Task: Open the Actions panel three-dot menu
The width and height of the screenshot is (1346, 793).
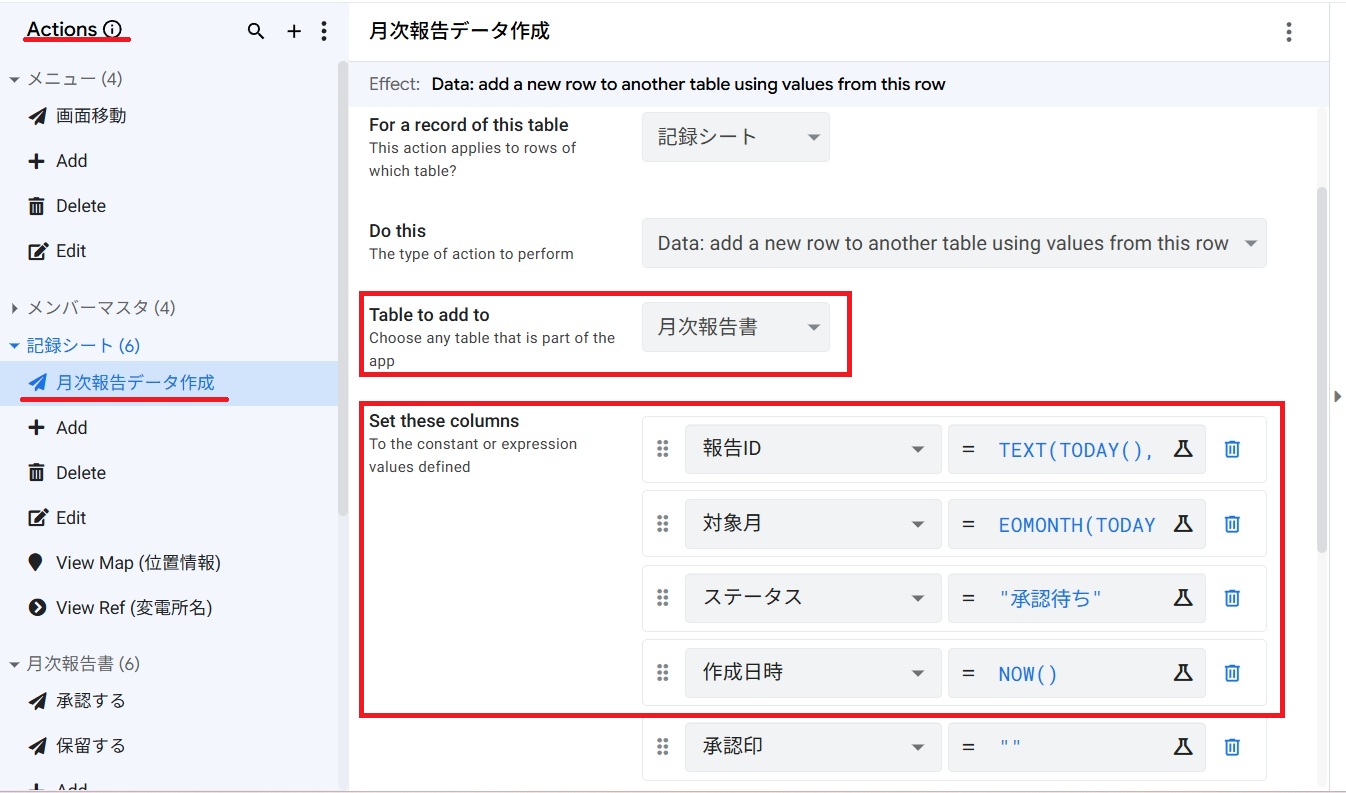Action: 323,32
